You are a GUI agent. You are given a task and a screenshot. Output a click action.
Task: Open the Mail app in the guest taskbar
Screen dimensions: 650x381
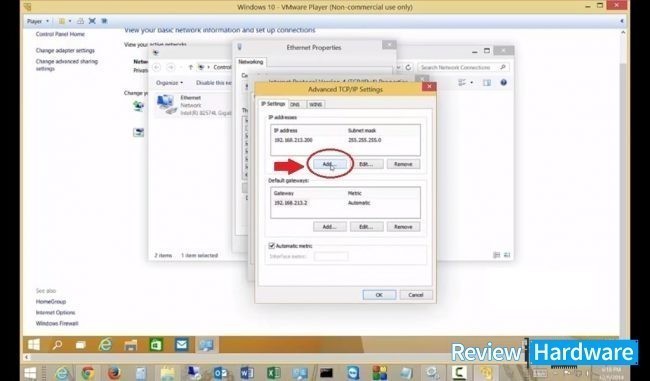tap(182, 345)
